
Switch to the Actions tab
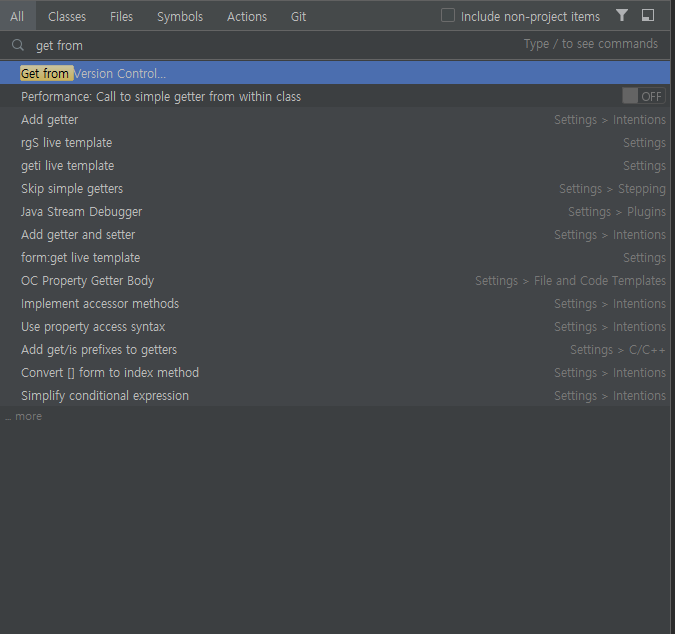click(x=247, y=16)
